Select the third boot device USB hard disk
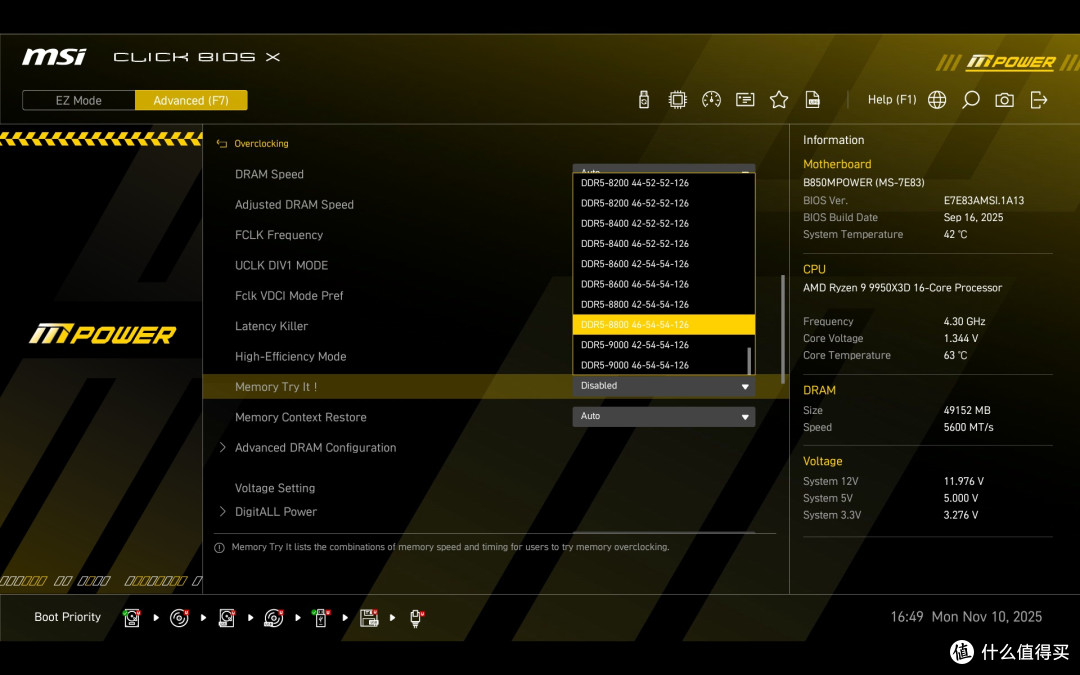Screen dimensions: 1080x675 click(x=227, y=618)
